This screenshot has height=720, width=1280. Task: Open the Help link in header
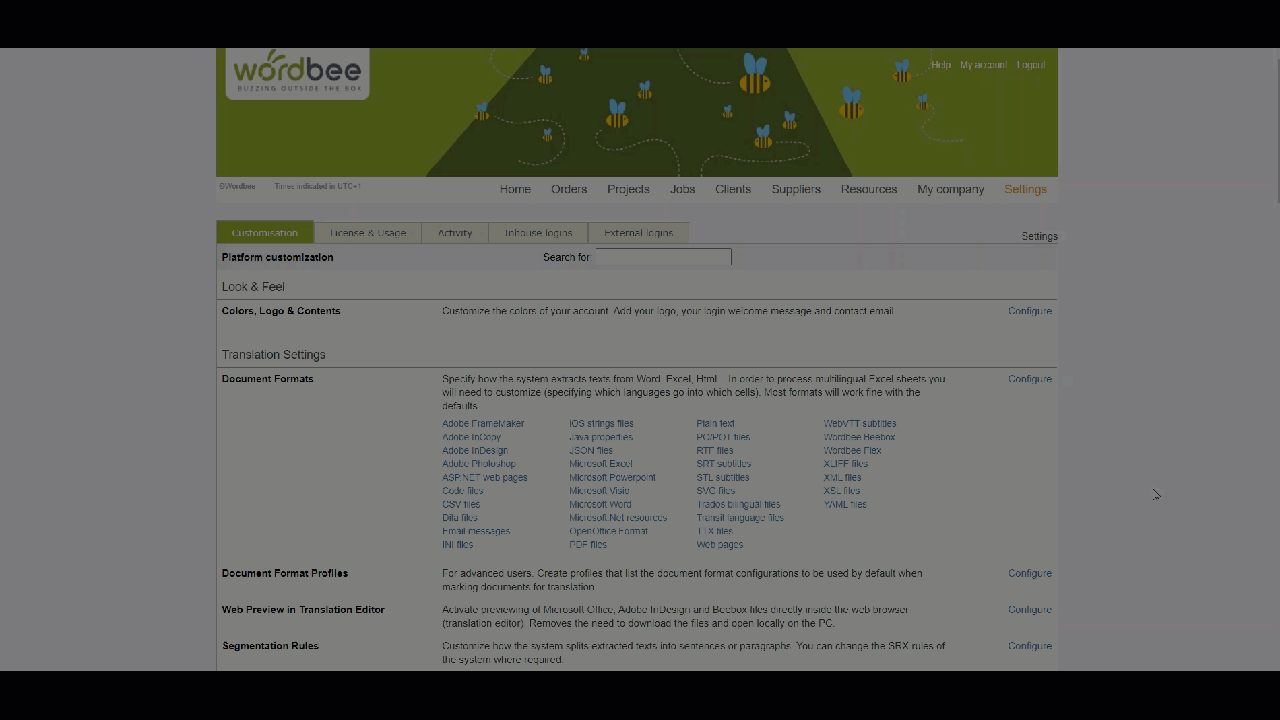coord(940,65)
